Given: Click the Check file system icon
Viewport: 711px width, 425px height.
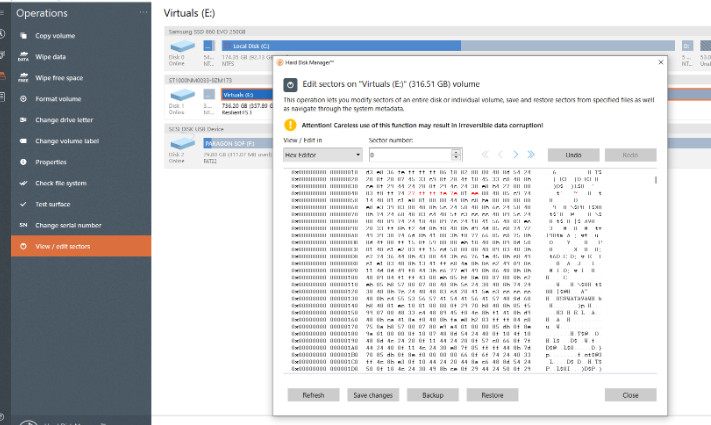Looking at the screenshot, I should click(24, 182).
